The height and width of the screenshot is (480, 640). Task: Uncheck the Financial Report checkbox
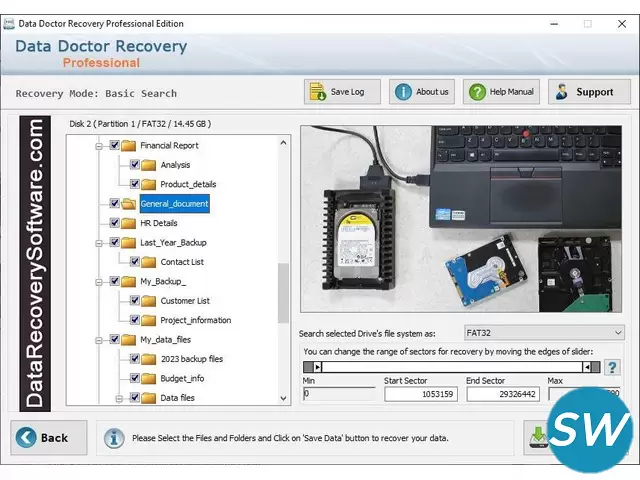point(114,146)
